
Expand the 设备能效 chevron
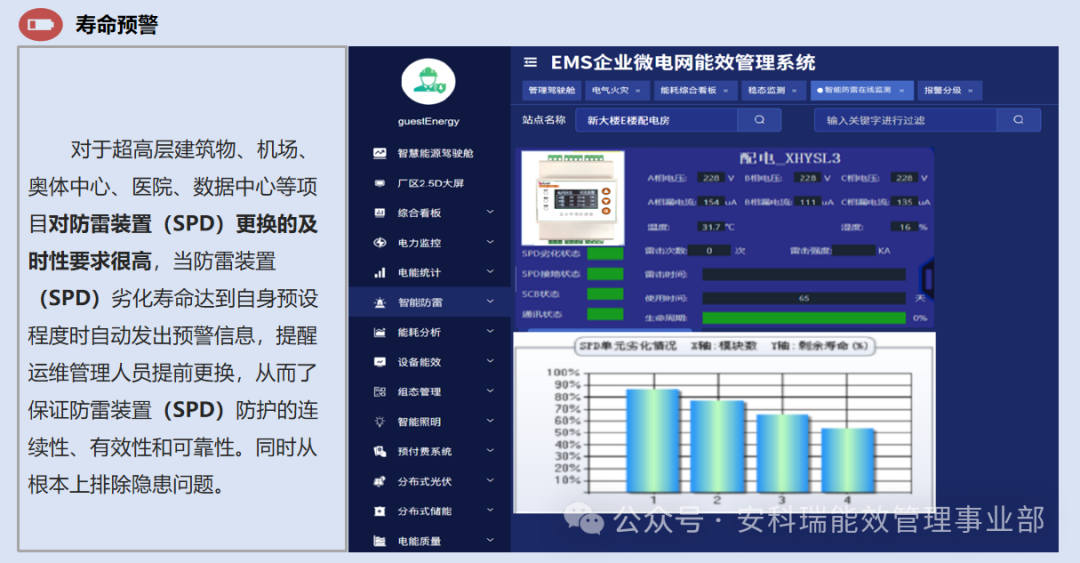coord(490,361)
